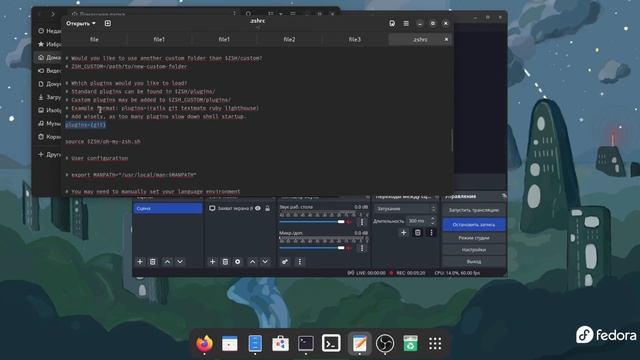Image resolution: width=640 pixels, height=360 pixels.
Task: Open Видео in Files sidebar
Action: (49, 71)
